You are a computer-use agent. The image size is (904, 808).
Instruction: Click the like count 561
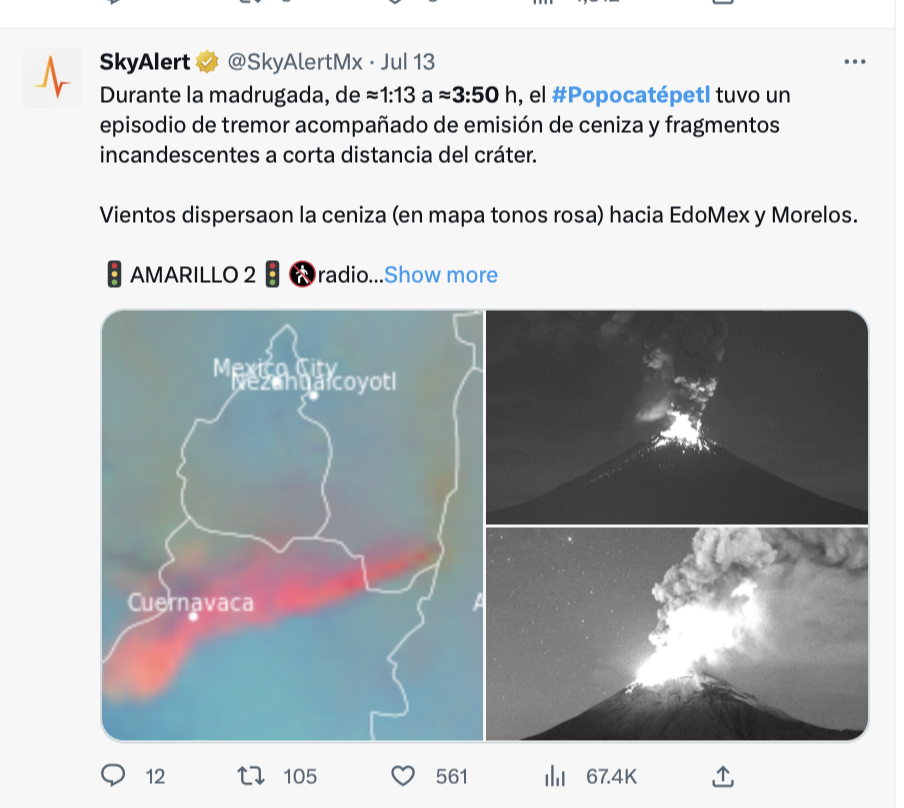pyautogui.click(x=451, y=776)
